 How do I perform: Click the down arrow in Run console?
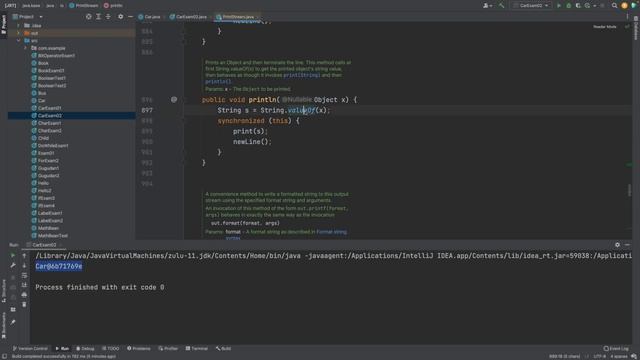point(24,265)
